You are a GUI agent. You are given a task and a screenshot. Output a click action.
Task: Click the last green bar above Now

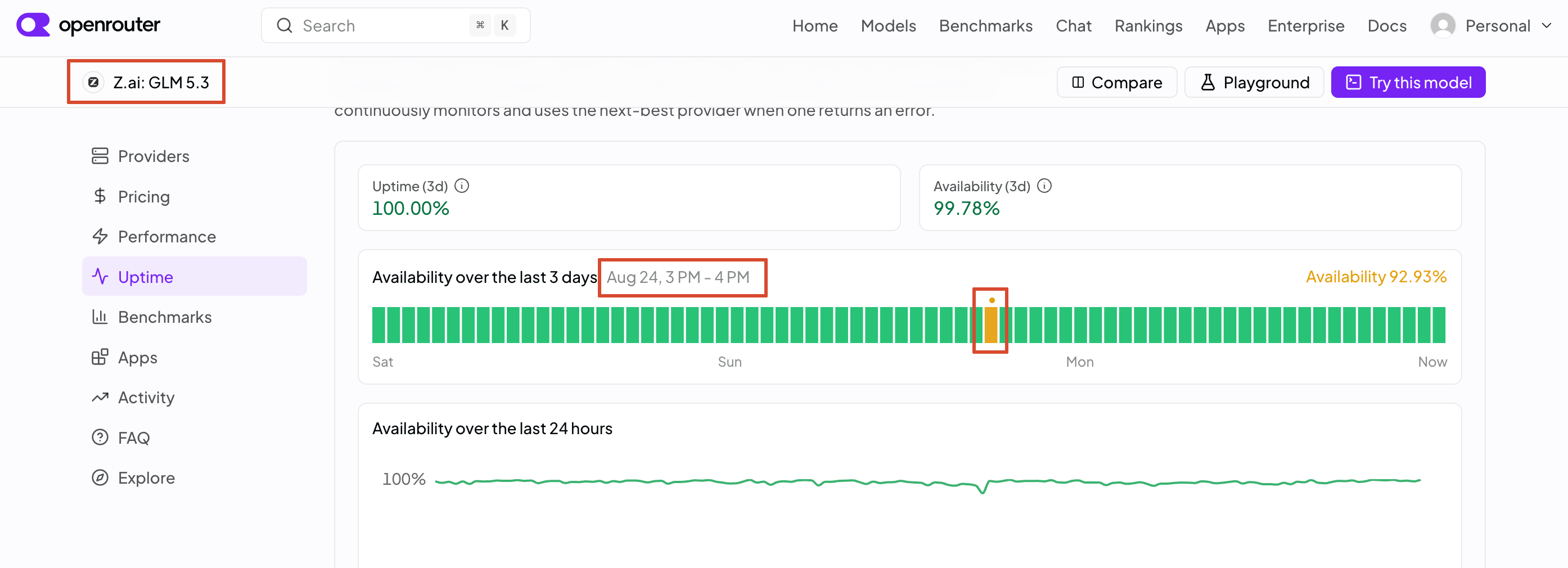1439,325
